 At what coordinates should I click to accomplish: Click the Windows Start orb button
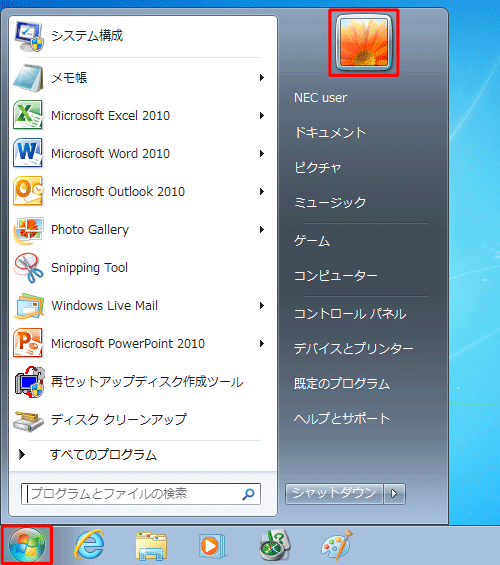27,545
